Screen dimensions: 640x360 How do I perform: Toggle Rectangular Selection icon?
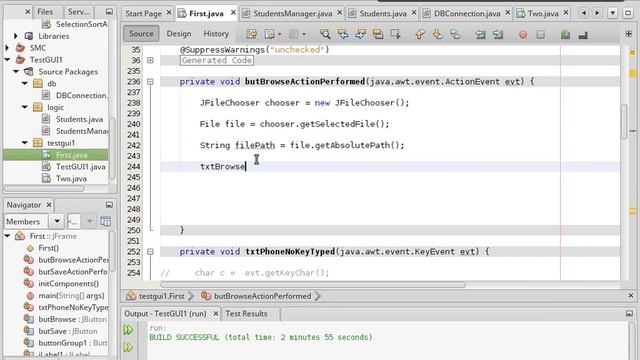(396, 34)
